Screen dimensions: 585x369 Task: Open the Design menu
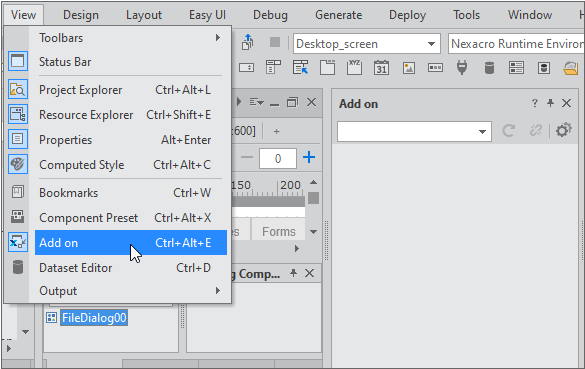click(81, 15)
